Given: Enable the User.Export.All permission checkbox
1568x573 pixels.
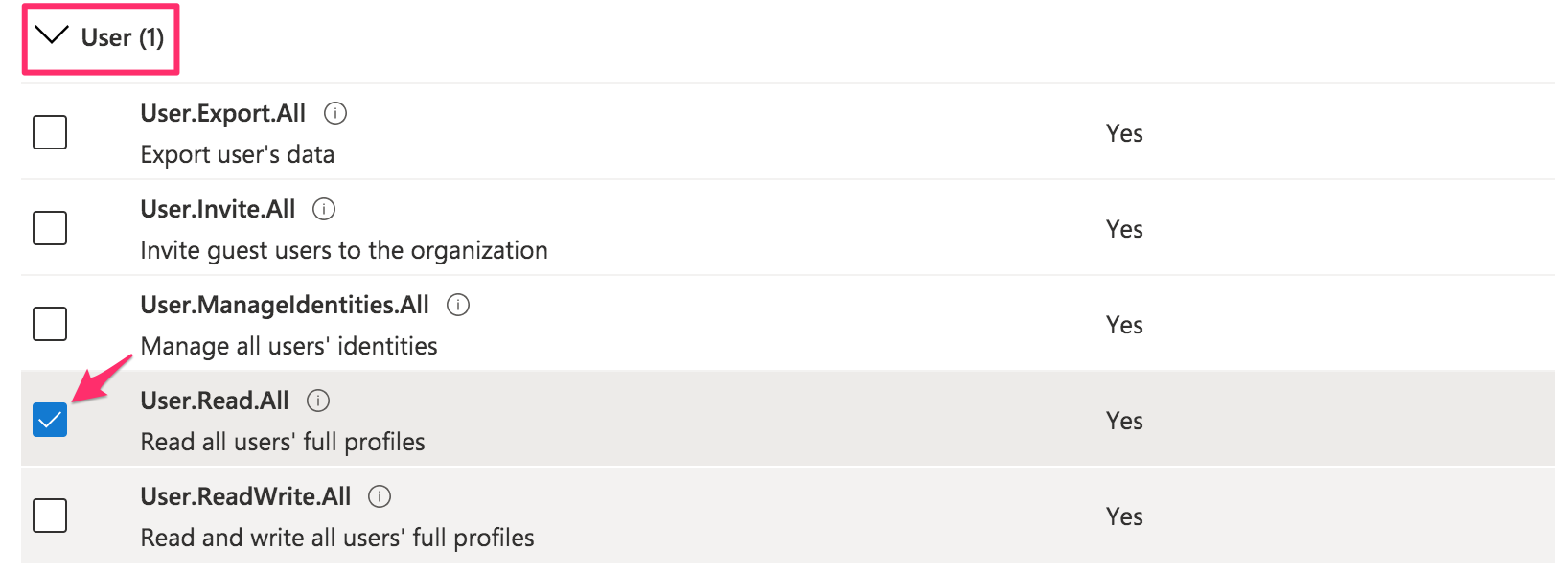Looking at the screenshot, I should [49, 132].
